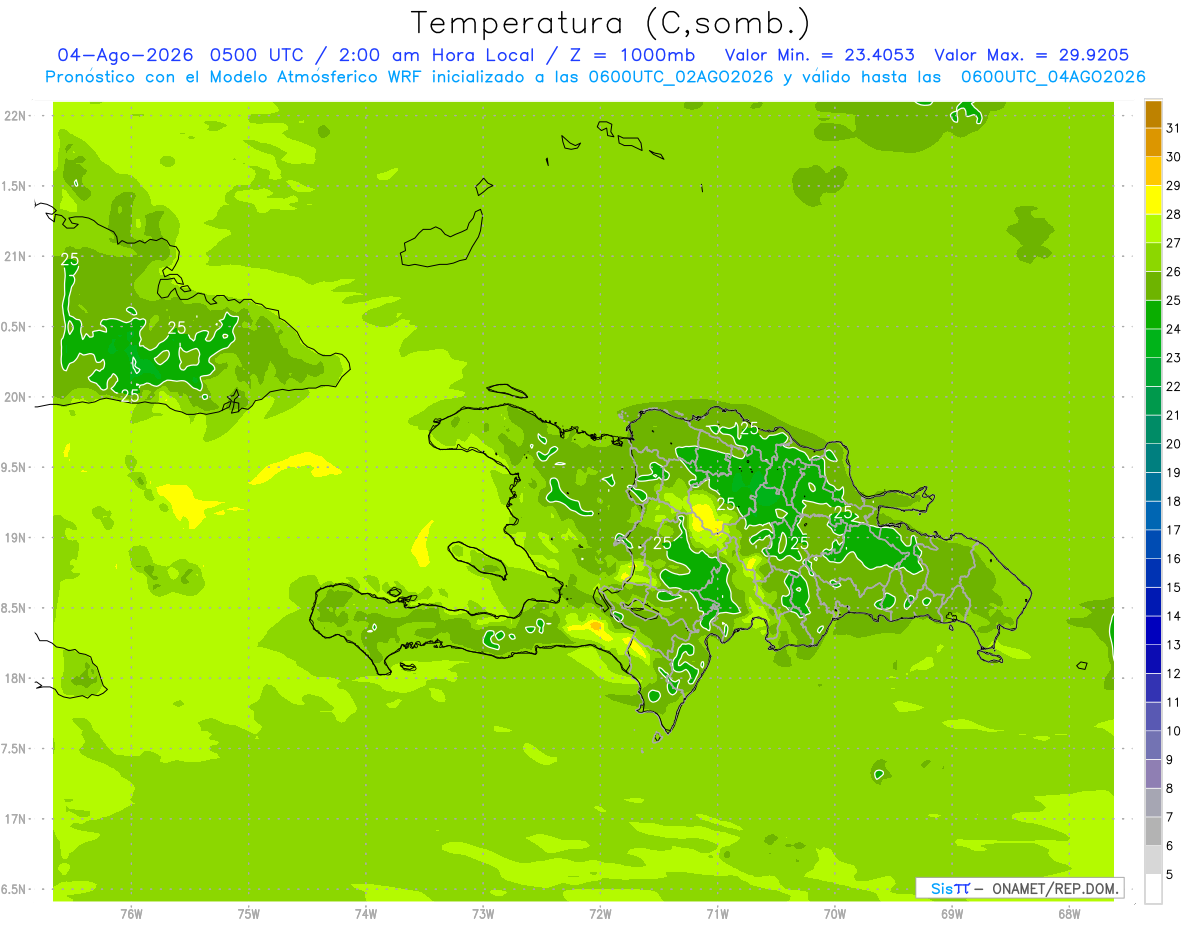The height and width of the screenshot is (927, 1200).
Task: Pick the lime swatch between 27 and 28
Action: (x=1154, y=229)
